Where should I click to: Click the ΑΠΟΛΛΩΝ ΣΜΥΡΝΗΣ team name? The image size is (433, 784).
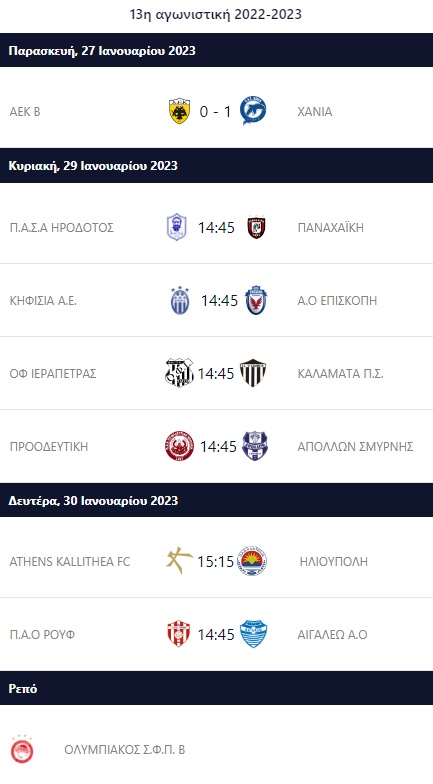click(x=356, y=446)
